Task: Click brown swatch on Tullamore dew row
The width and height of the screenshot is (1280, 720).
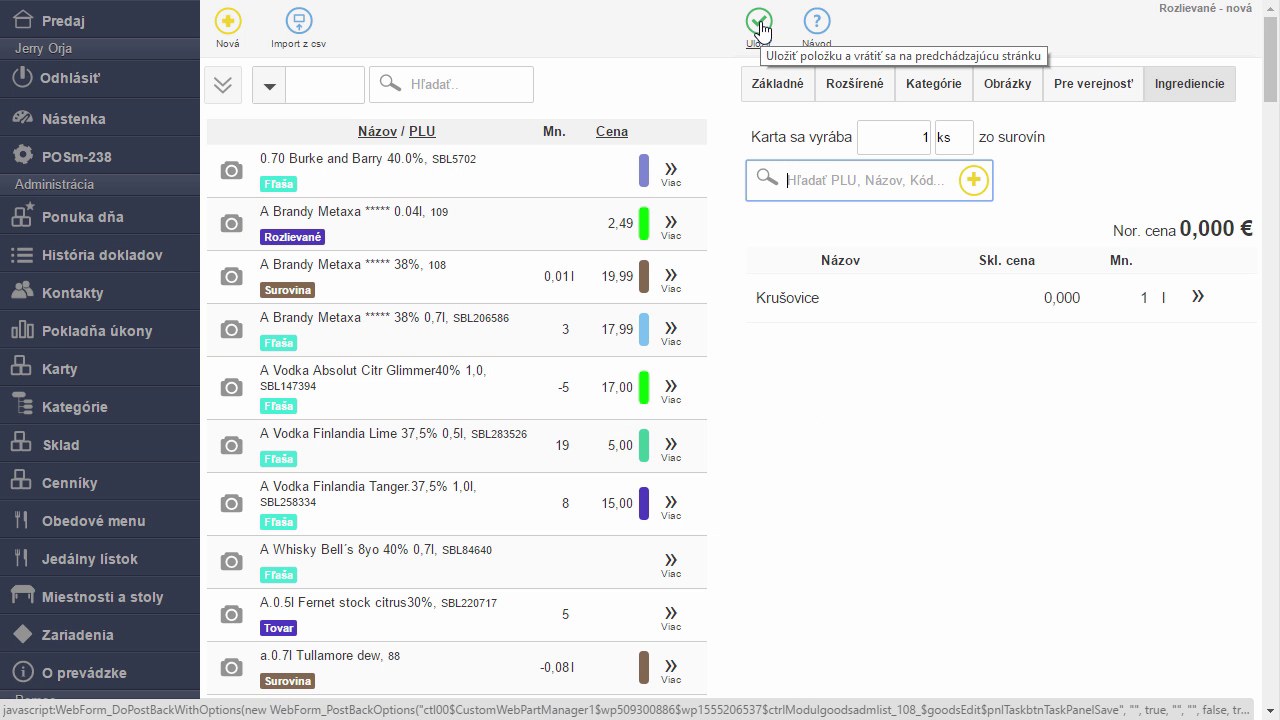Action: click(644, 668)
